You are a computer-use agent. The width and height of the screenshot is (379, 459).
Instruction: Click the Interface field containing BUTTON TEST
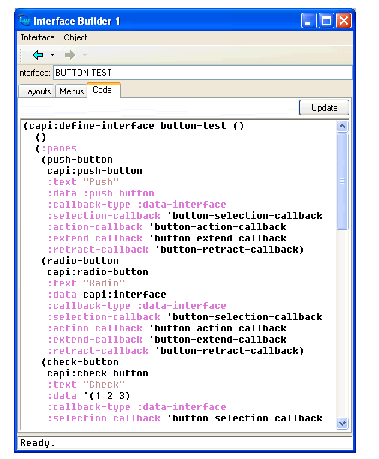(x=203, y=72)
